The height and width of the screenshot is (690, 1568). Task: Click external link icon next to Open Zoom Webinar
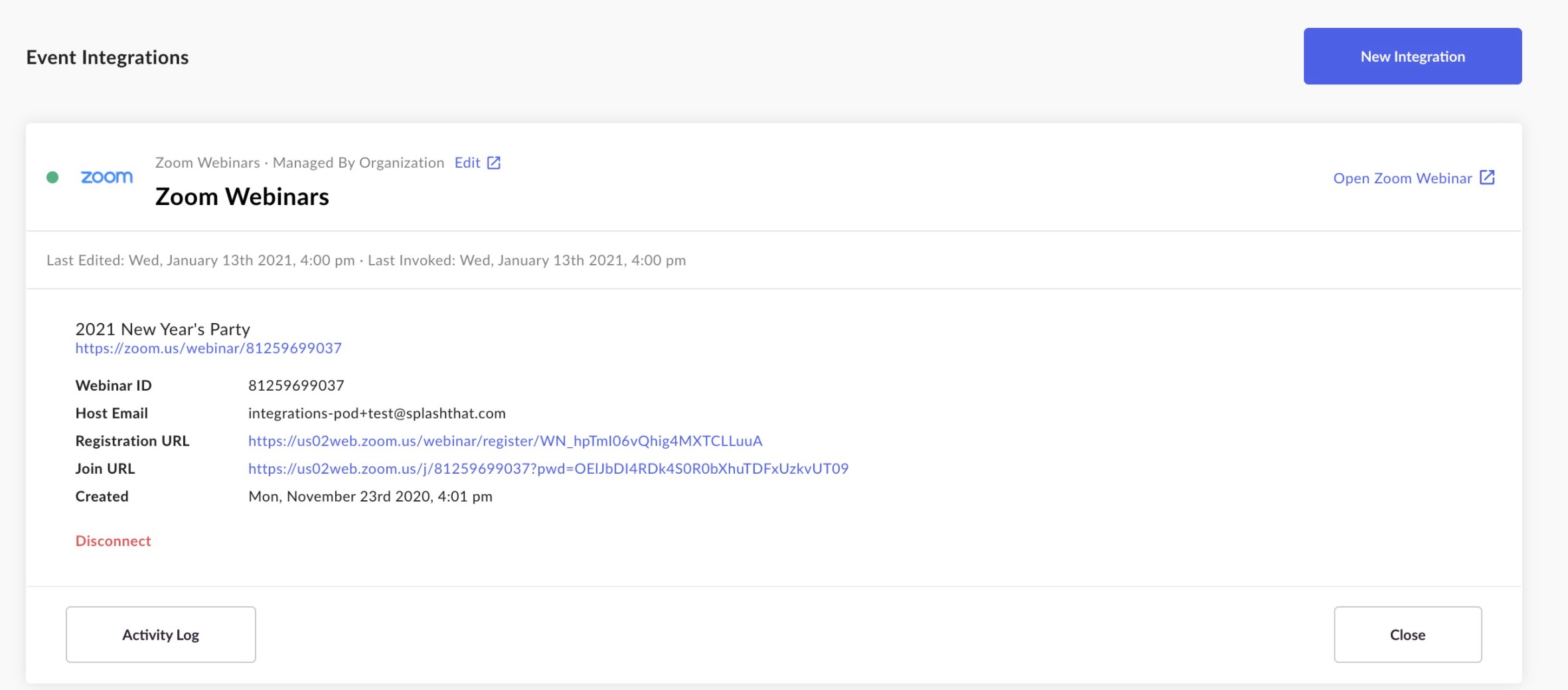point(1487,177)
